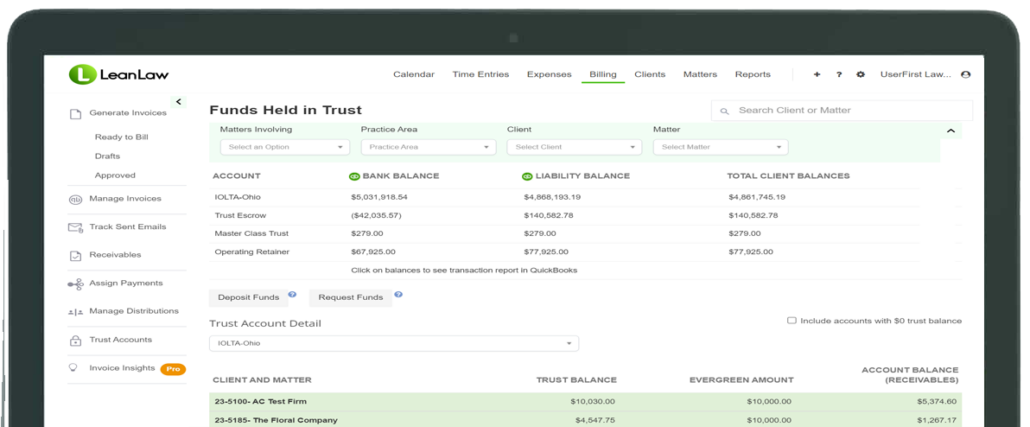1030x427 pixels.
Task: Click the LeanLaw logo icon
Action: pyautogui.click(x=82, y=74)
